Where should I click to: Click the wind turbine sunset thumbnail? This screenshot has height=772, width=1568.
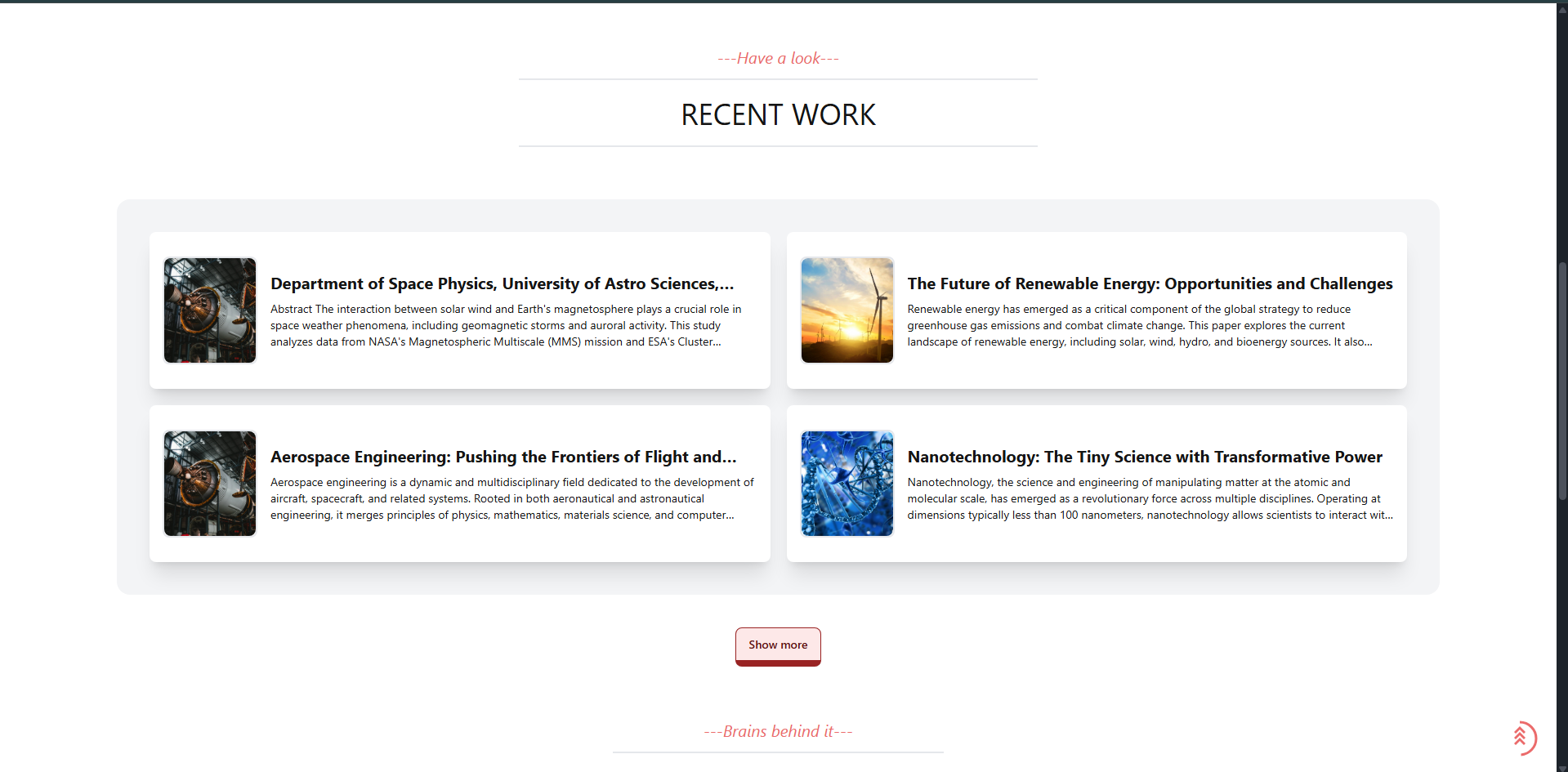click(847, 310)
